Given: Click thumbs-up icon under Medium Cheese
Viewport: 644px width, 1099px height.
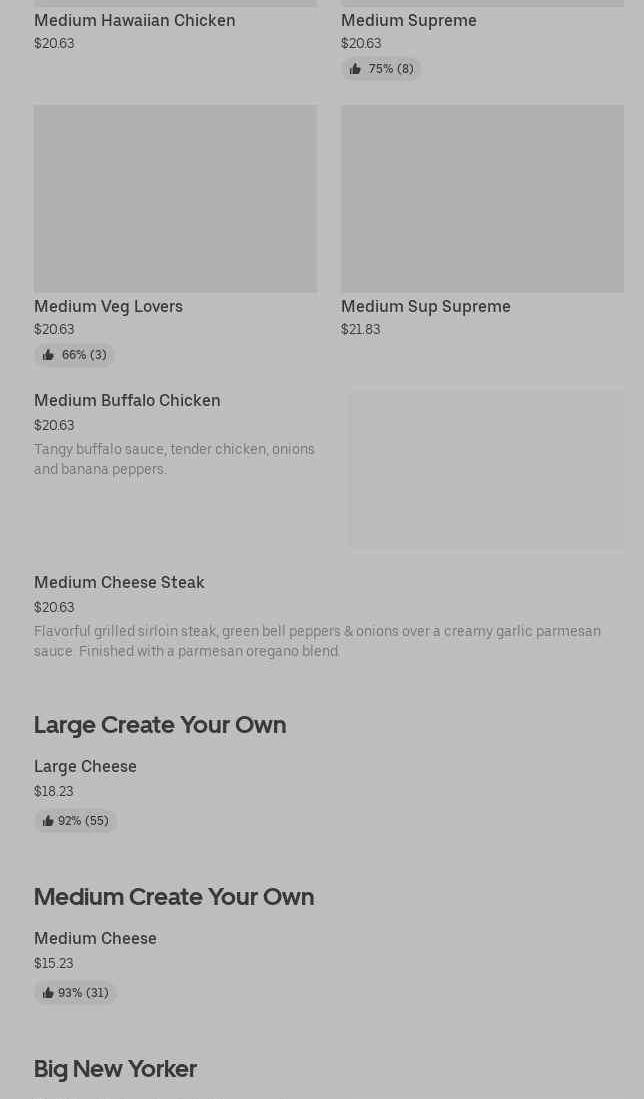Looking at the screenshot, I should [48, 993].
